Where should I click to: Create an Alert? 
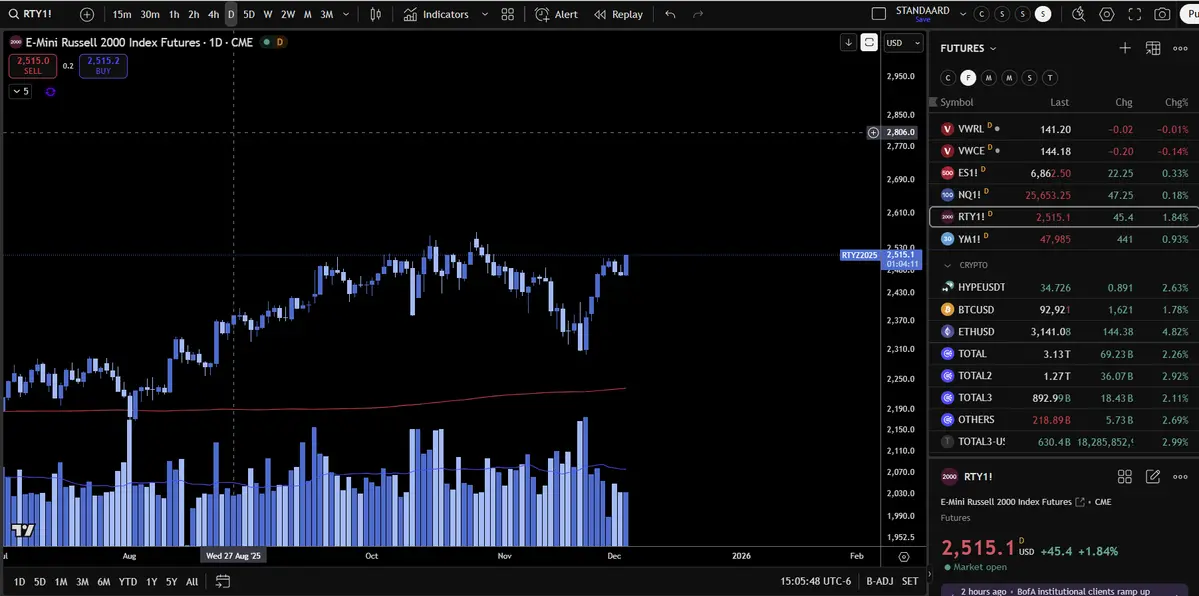click(x=557, y=15)
